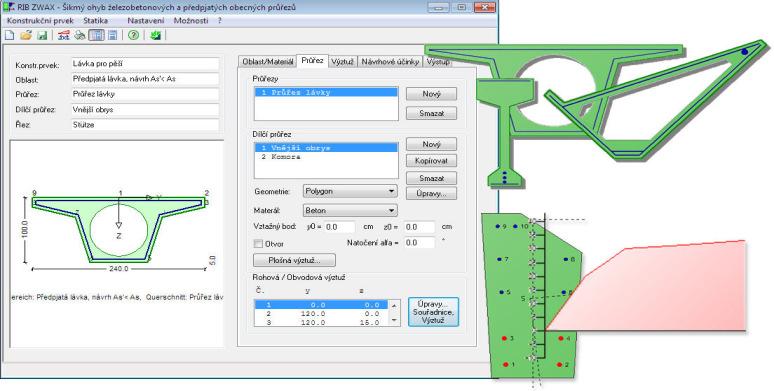Switch to the Výztuž tab
This screenshot has width=774, height=391.
tap(343, 62)
